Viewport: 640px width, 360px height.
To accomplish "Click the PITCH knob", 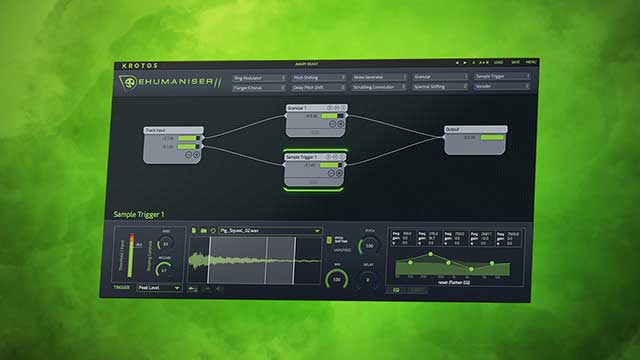I will point(369,246).
